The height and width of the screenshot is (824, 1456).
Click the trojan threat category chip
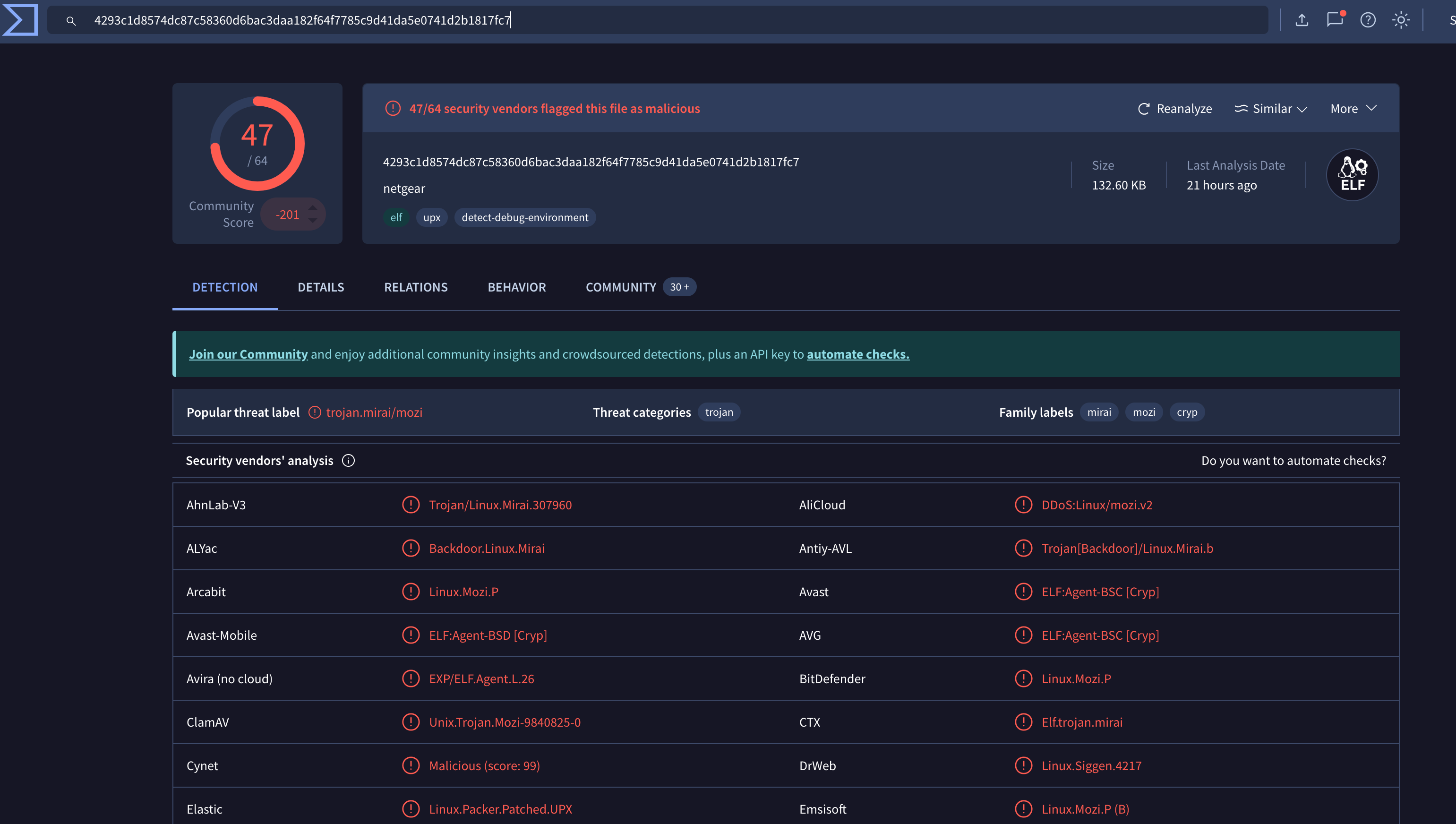tap(719, 412)
